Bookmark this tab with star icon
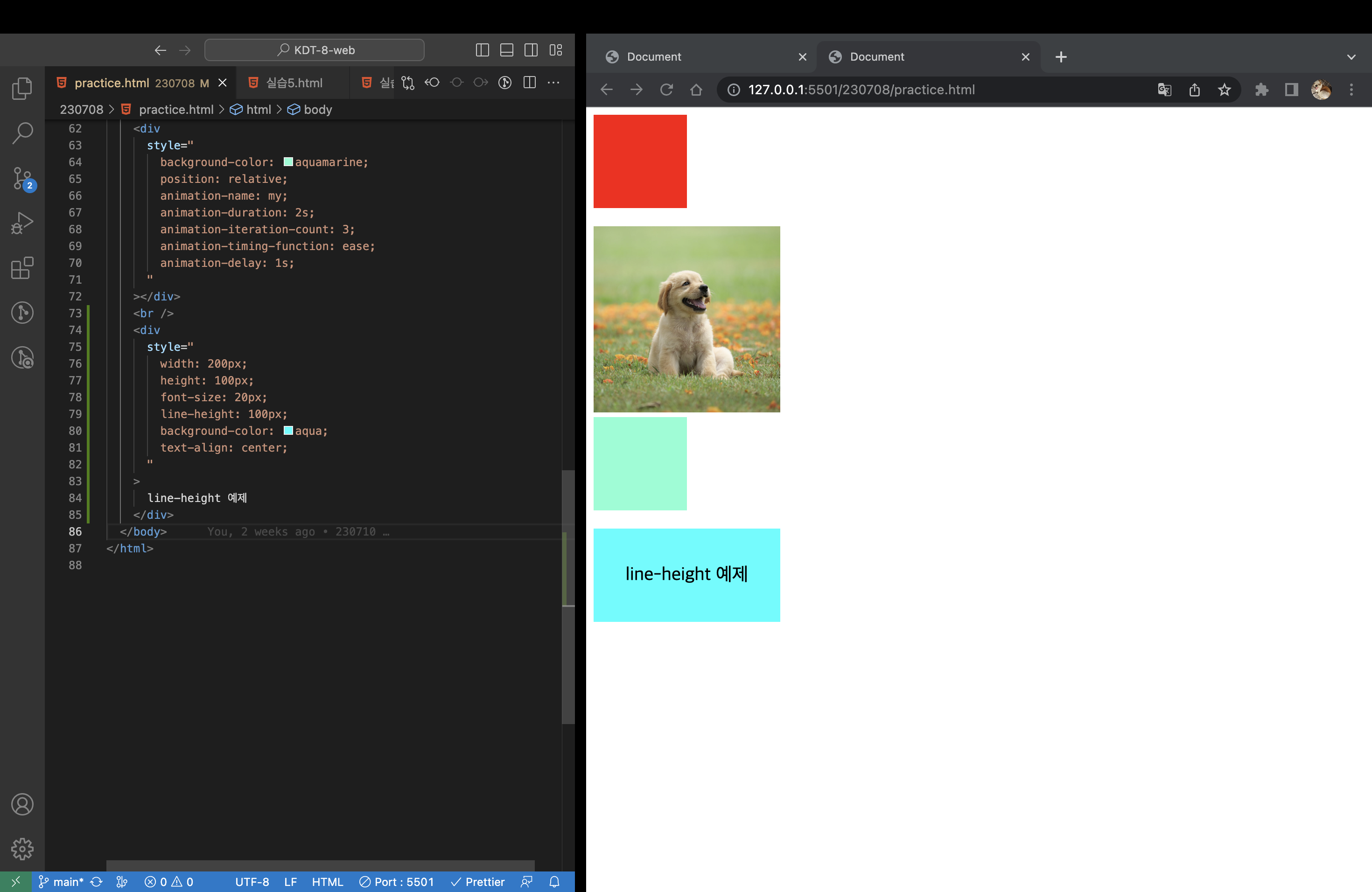The width and height of the screenshot is (1372, 892). (1225, 89)
